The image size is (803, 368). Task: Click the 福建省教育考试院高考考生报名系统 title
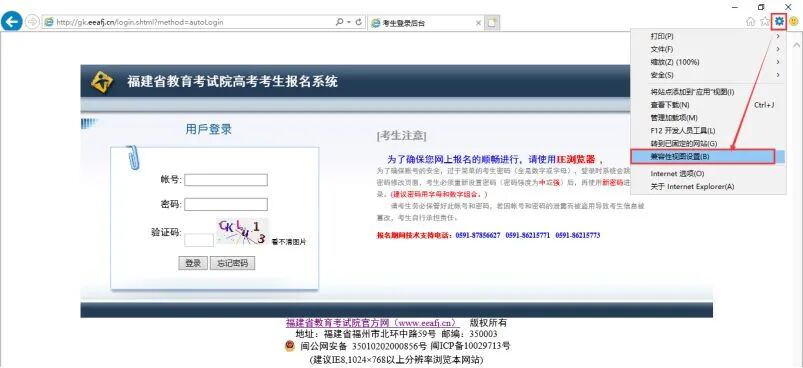click(233, 82)
